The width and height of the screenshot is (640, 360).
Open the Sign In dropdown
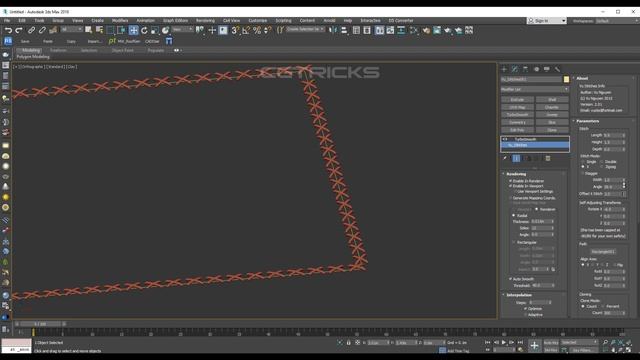click(x=547, y=20)
